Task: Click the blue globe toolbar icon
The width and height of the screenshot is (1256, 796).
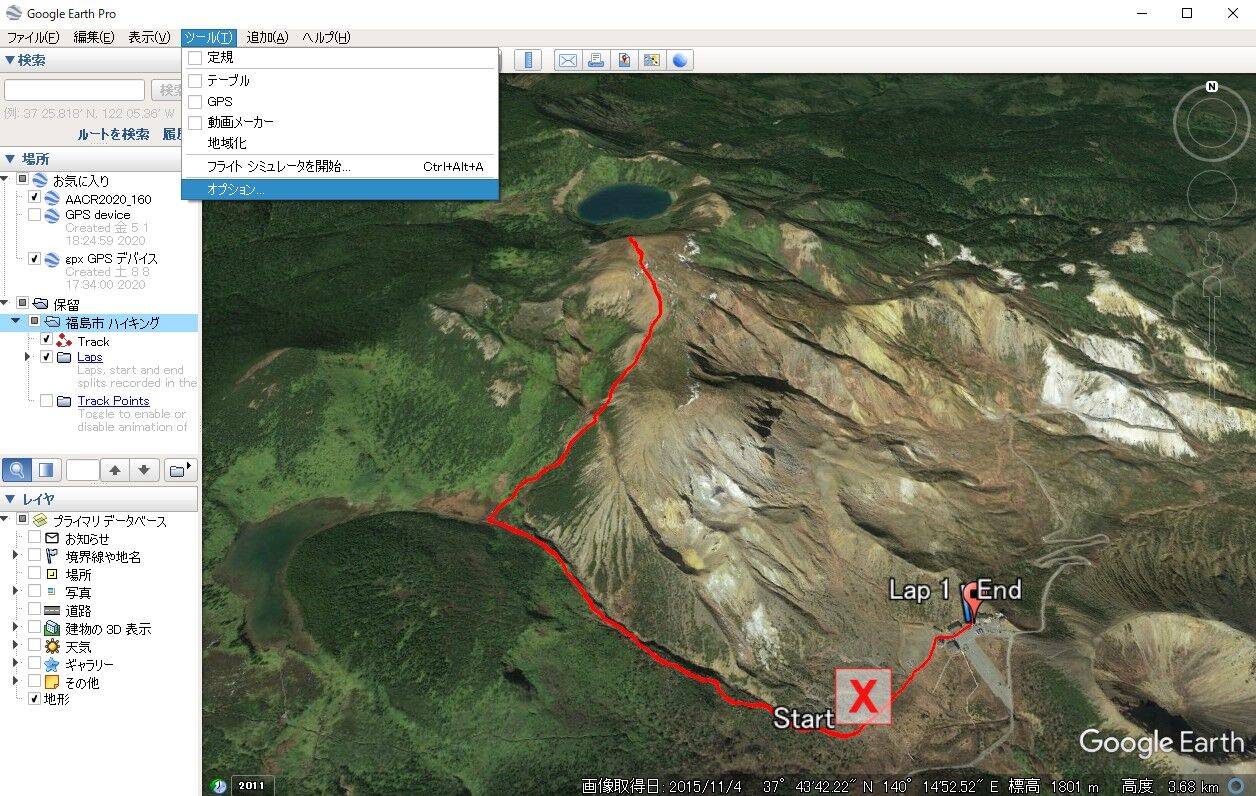Action: [x=680, y=60]
